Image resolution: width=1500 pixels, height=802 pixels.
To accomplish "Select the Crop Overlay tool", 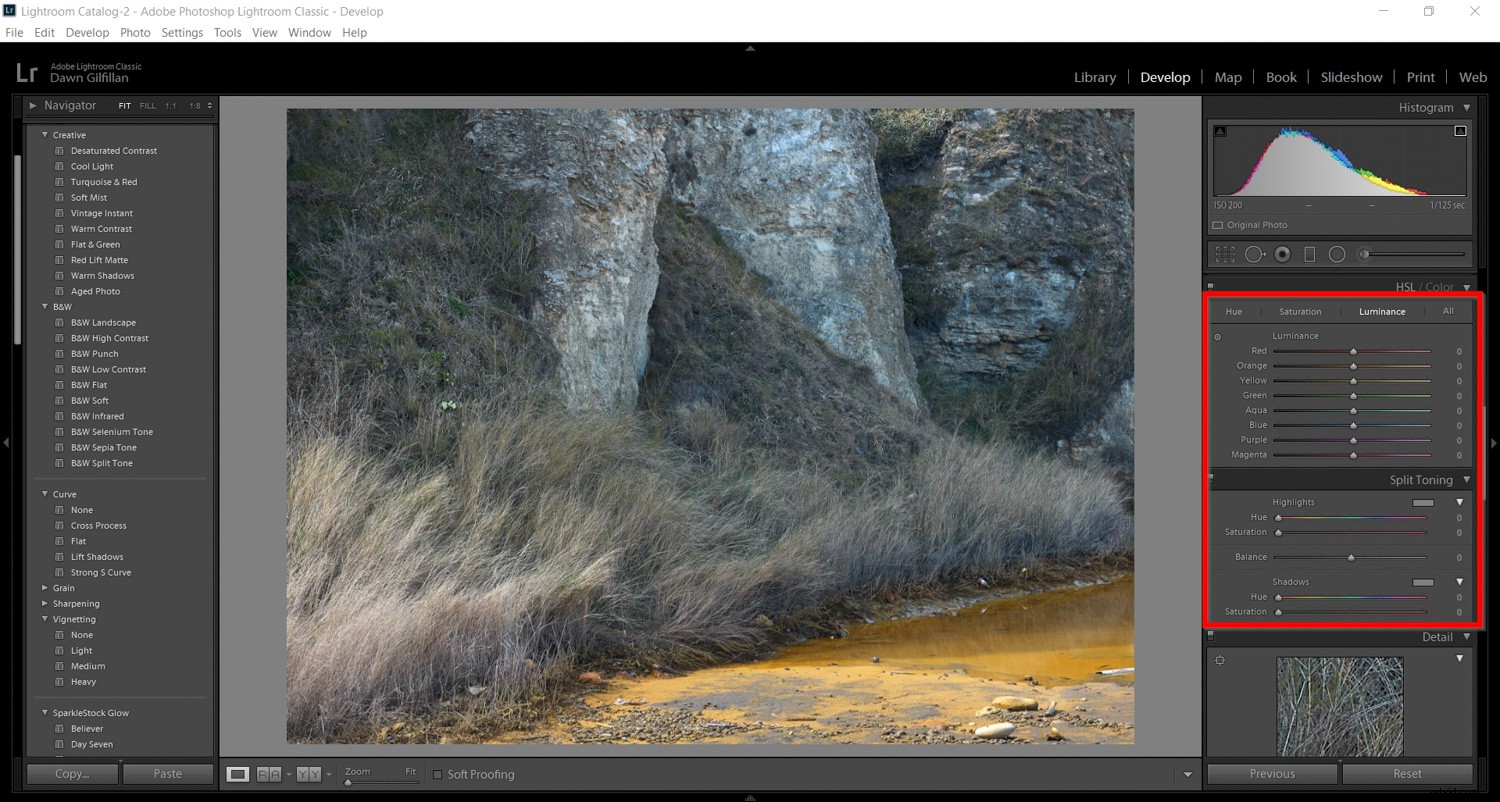I will pos(1224,253).
